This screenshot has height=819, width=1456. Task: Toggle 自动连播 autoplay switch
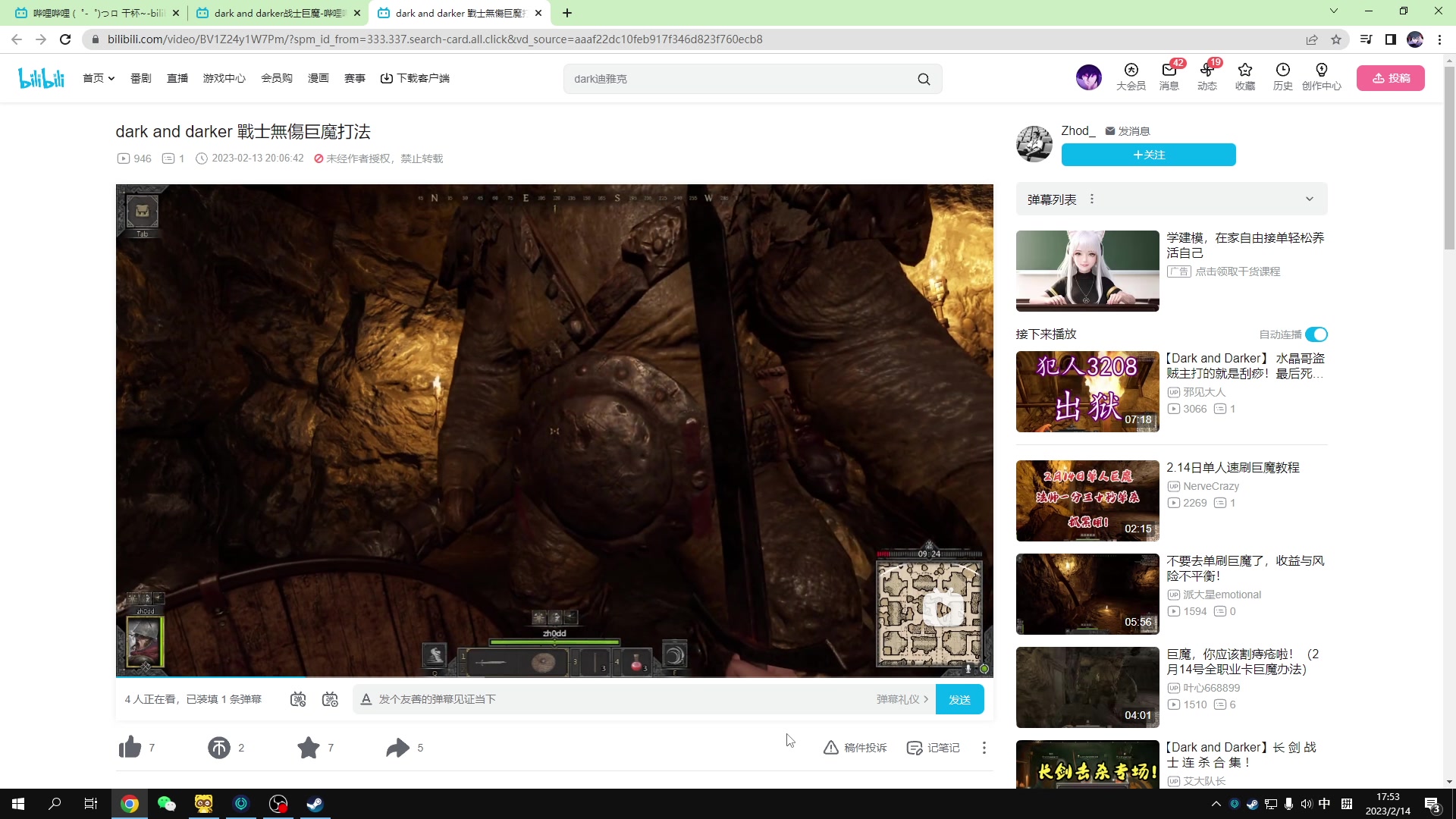(x=1316, y=334)
